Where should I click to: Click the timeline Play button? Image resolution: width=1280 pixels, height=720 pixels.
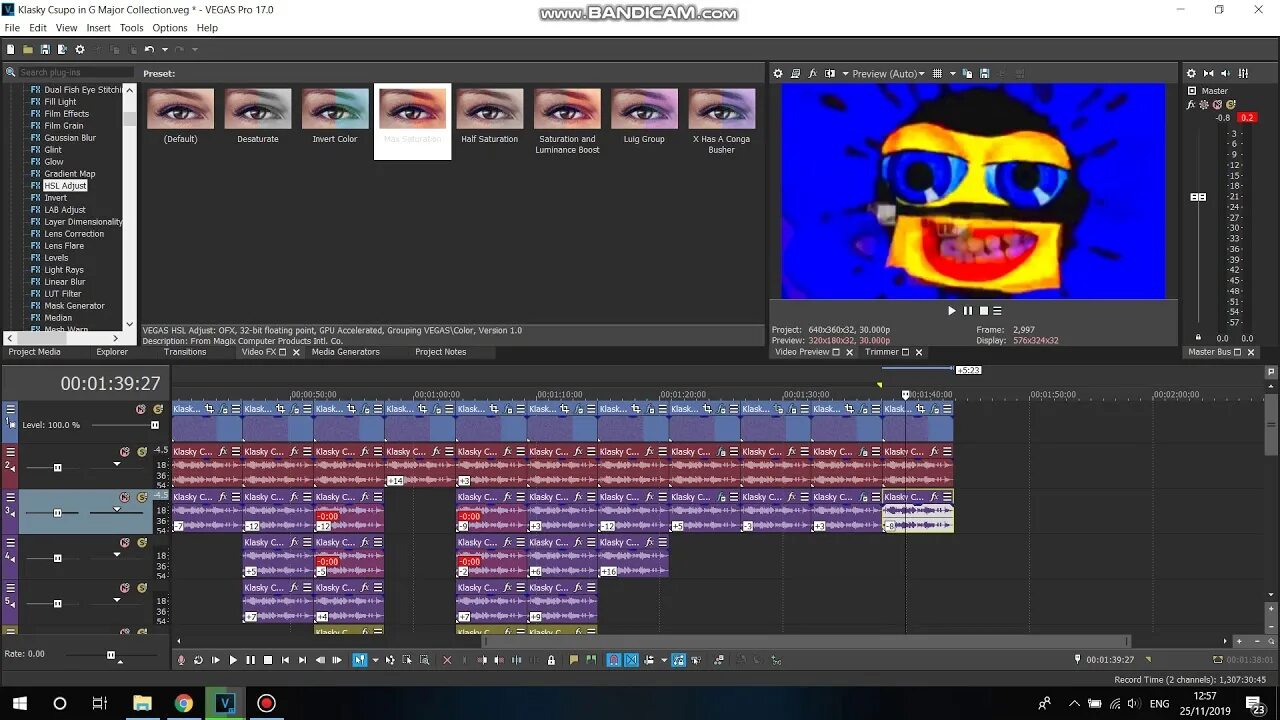[233, 660]
